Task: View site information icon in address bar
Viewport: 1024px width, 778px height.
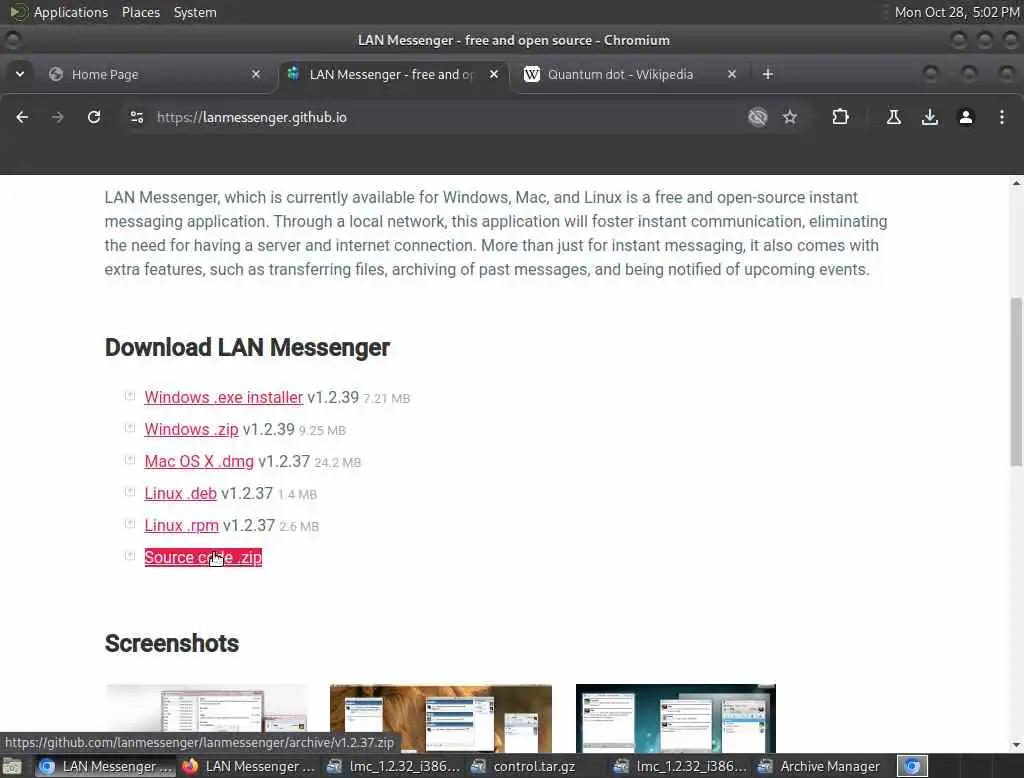Action: tap(137, 117)
